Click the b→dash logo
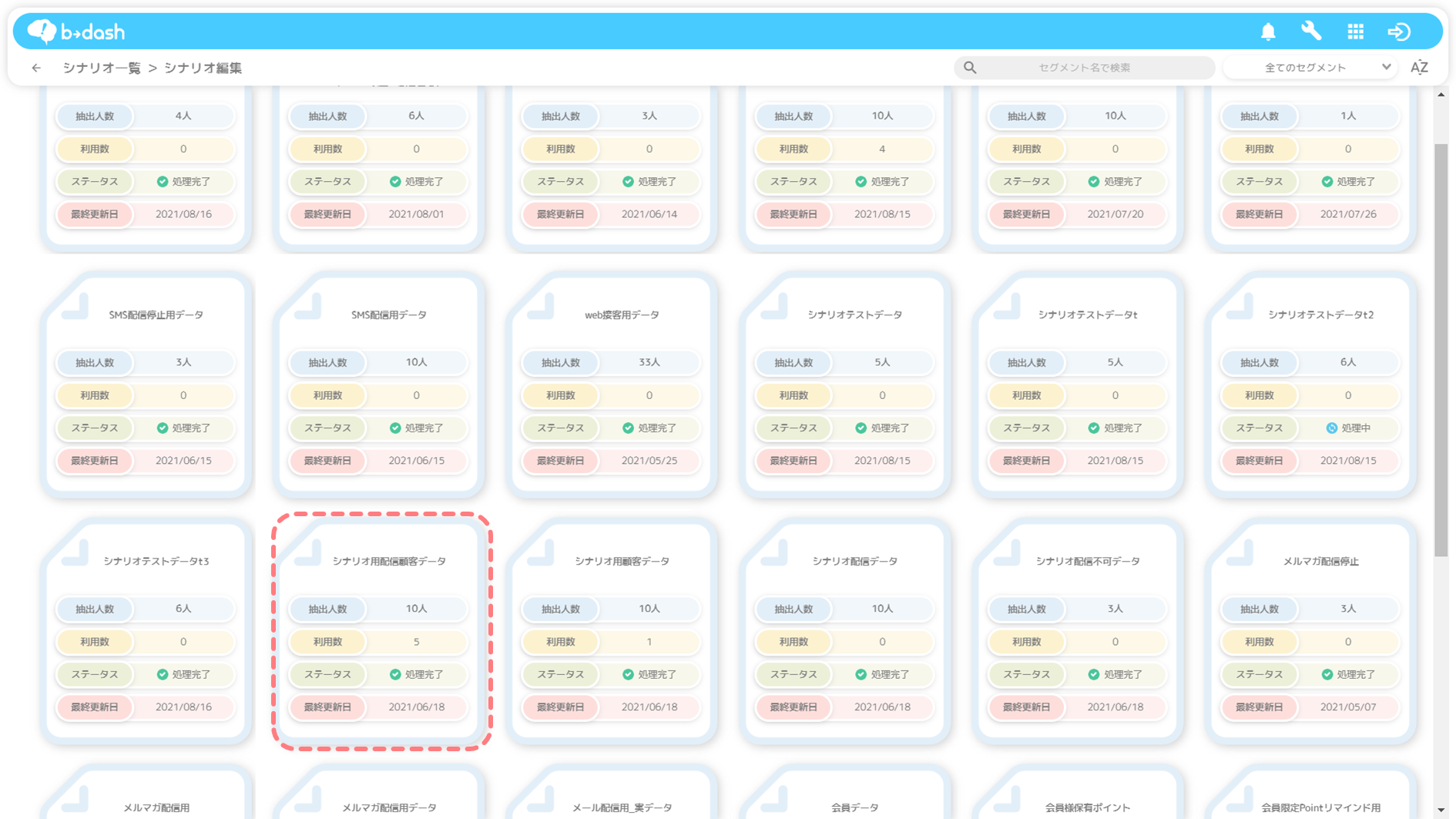The height and width of the screenshot is (819, 1456). pos(75,32)
